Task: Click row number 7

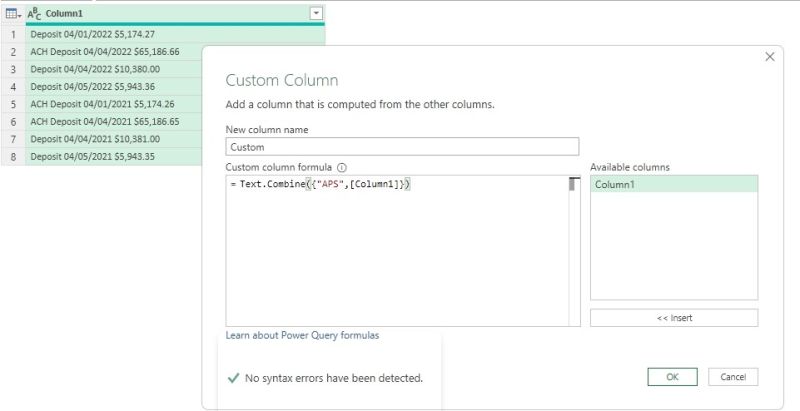Action: click(13, 139)
